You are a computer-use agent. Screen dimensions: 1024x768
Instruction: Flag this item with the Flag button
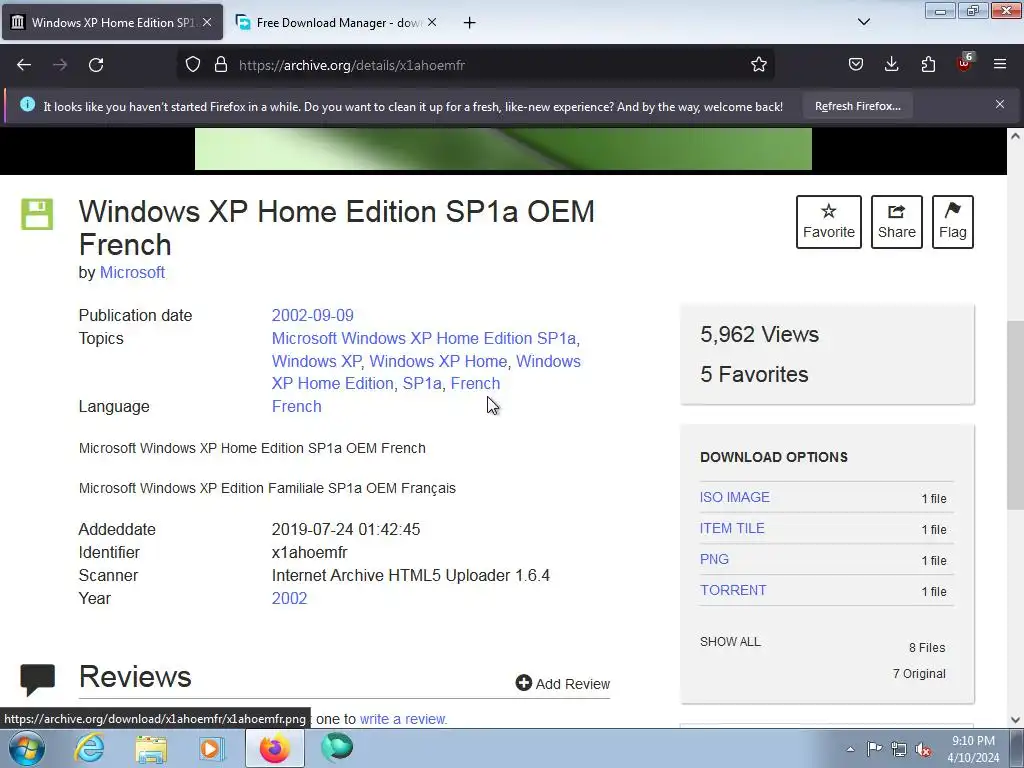(953, 222)
